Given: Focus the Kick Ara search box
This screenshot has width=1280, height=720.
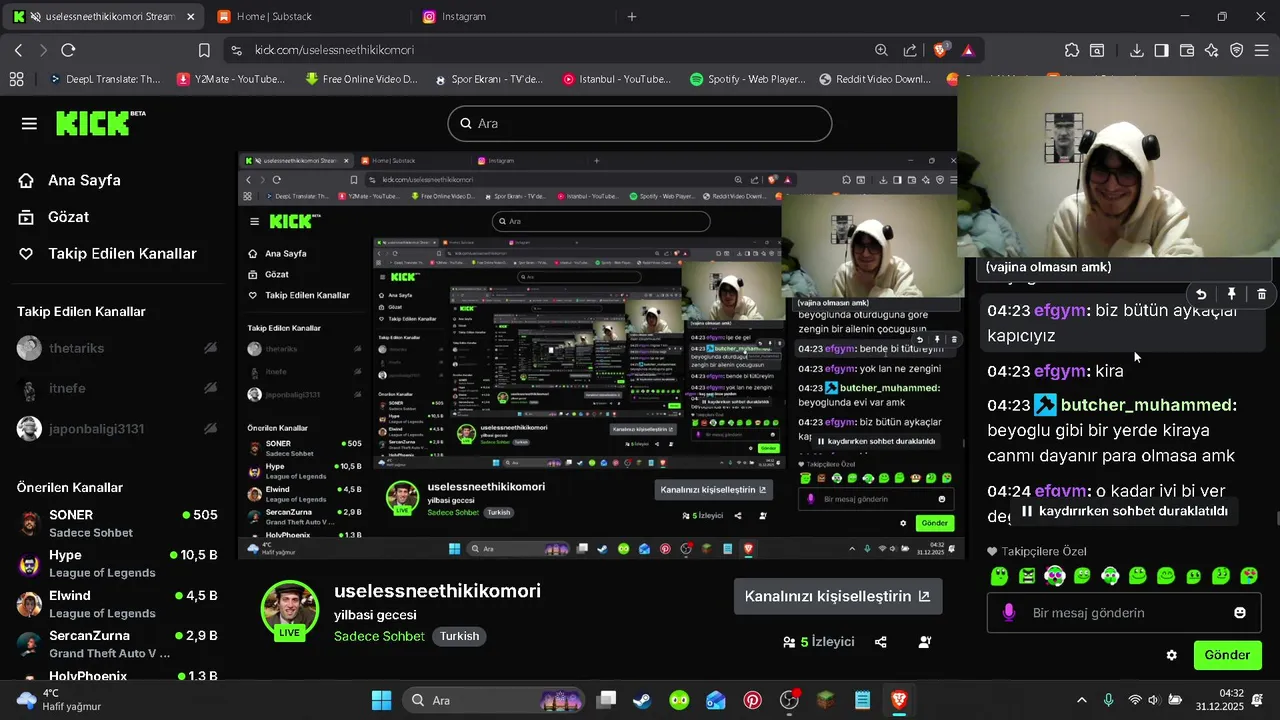Looking at the screenshot, I should click(x=640, y=124).
